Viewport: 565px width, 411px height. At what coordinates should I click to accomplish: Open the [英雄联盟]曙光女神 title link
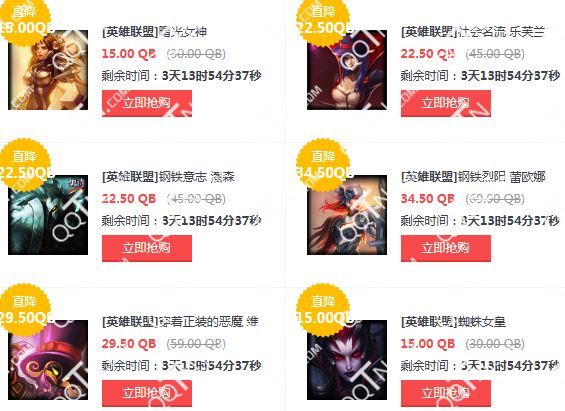(x=155, y=32)
